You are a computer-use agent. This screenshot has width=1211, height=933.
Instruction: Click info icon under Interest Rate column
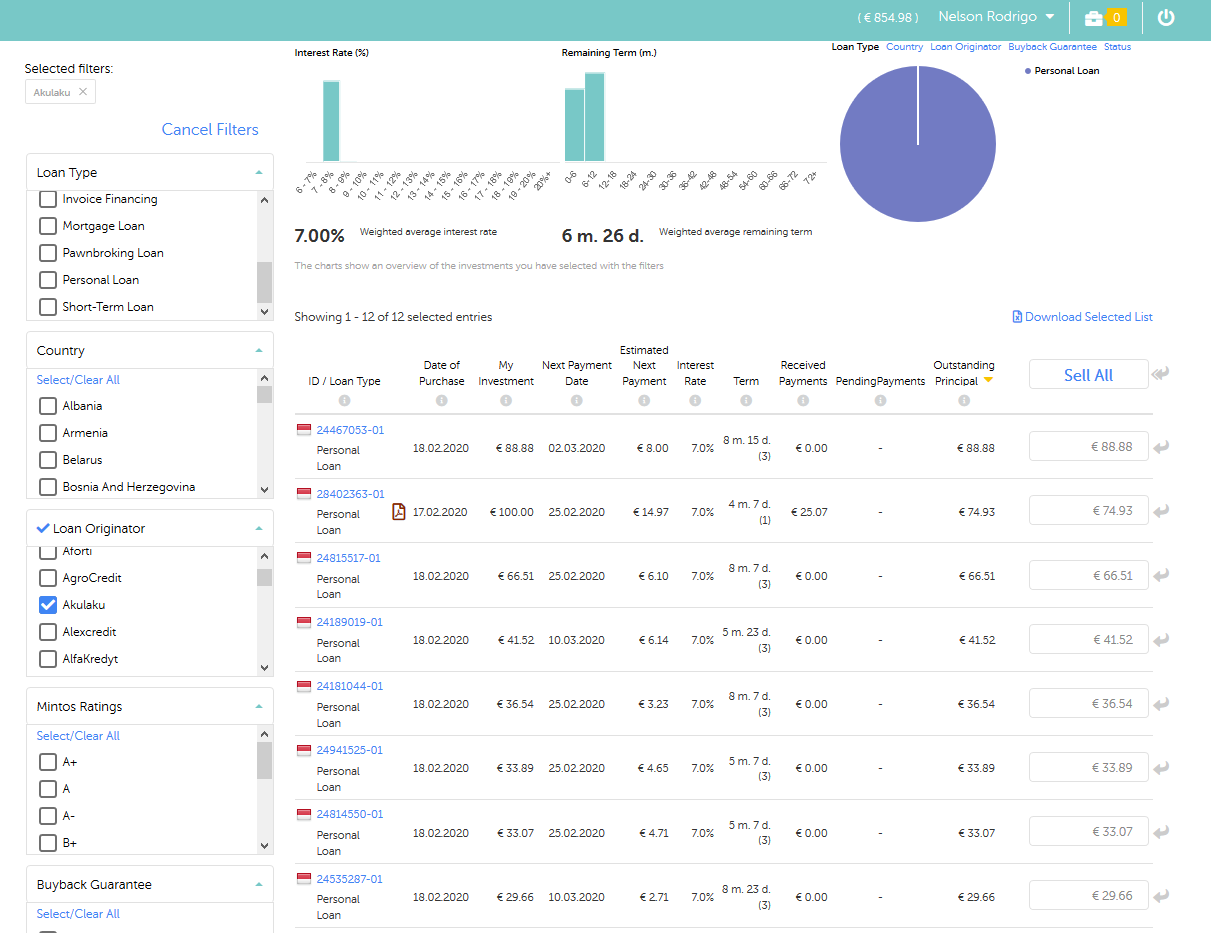pos(695,401)
